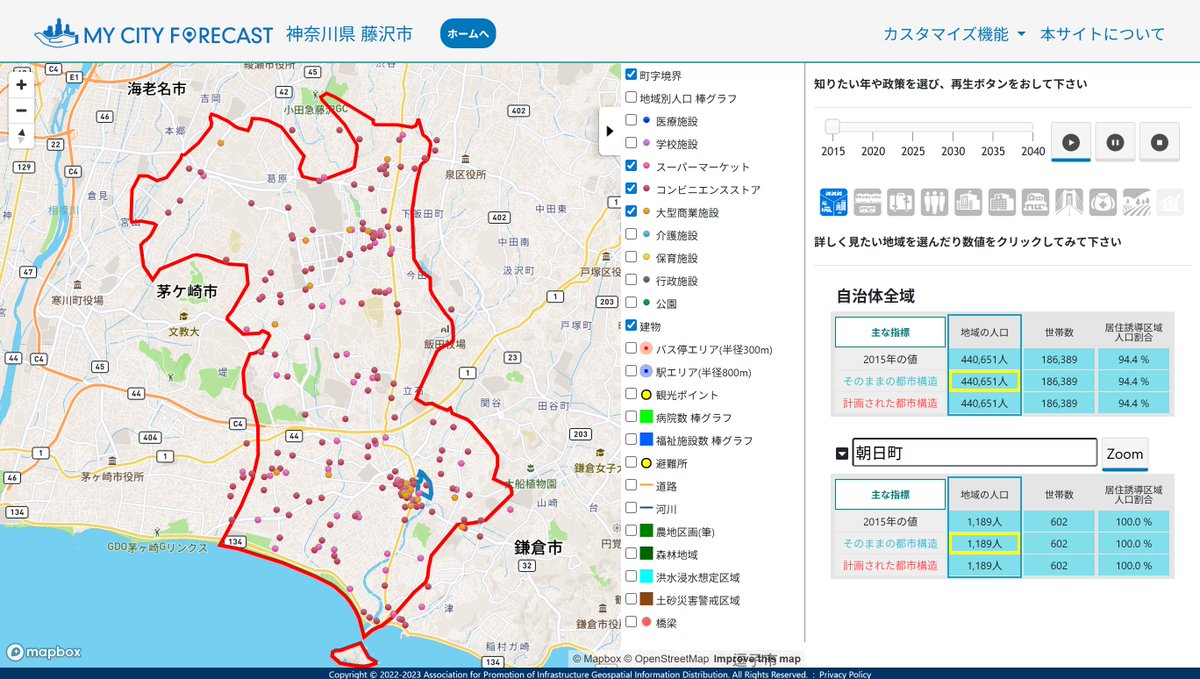Enable the 福祉施設数 棒グラフ checkbox
1200x679 pixels.
coord(631,440)
